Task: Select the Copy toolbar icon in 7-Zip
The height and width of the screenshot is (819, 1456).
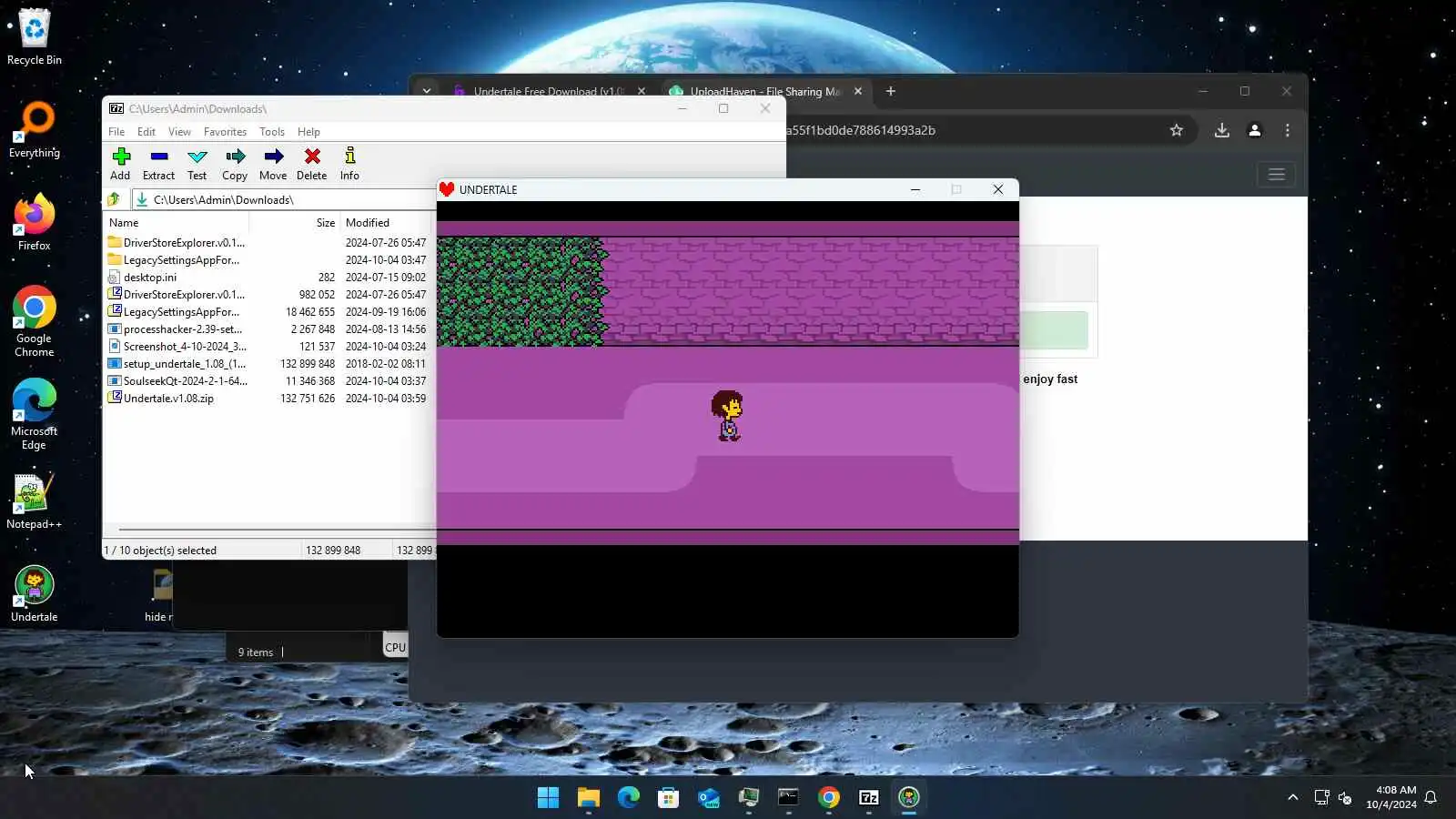Action: (235, 164)
